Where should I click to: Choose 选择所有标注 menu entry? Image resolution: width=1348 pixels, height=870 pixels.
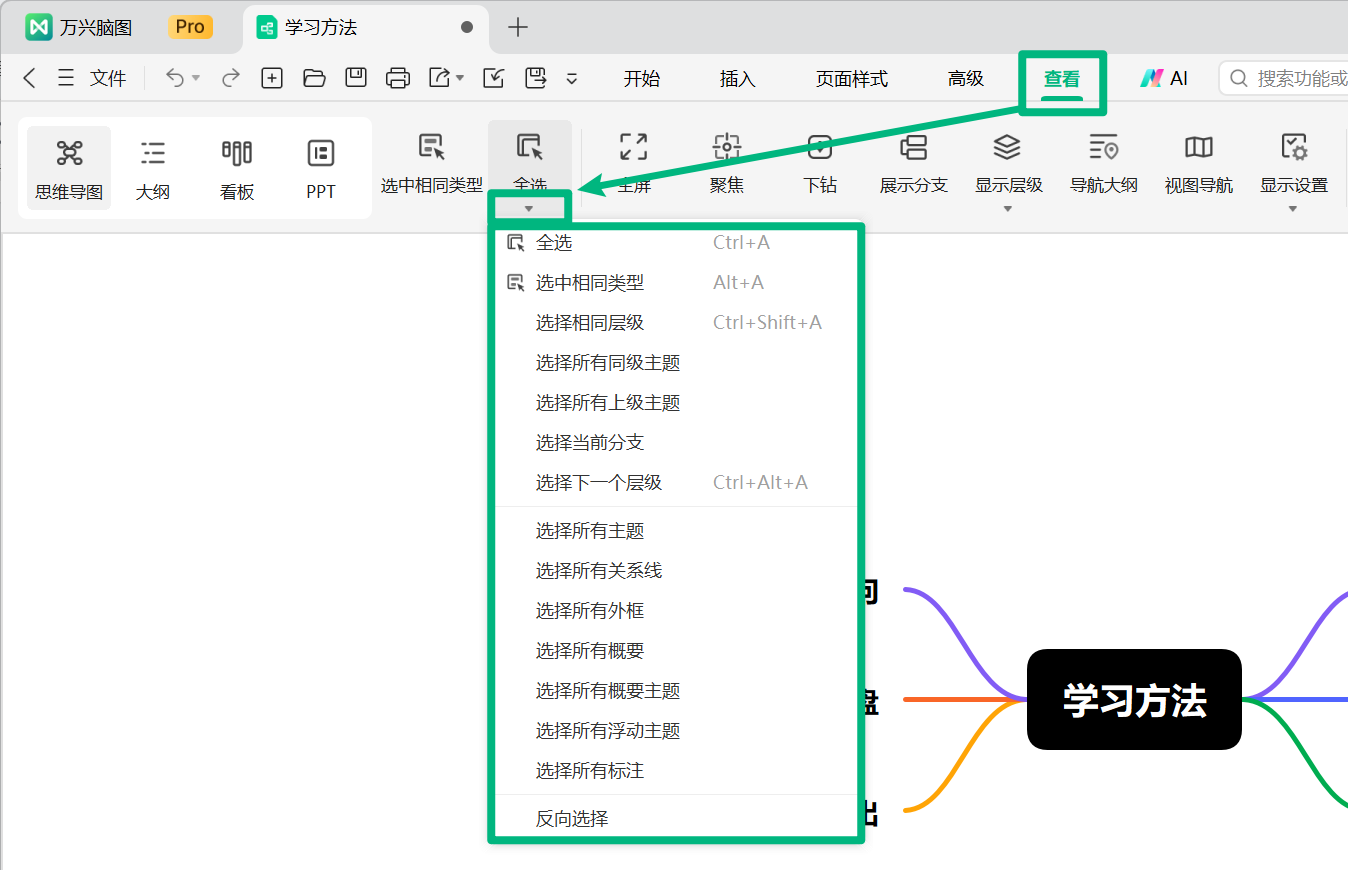[x=675, y=771]
